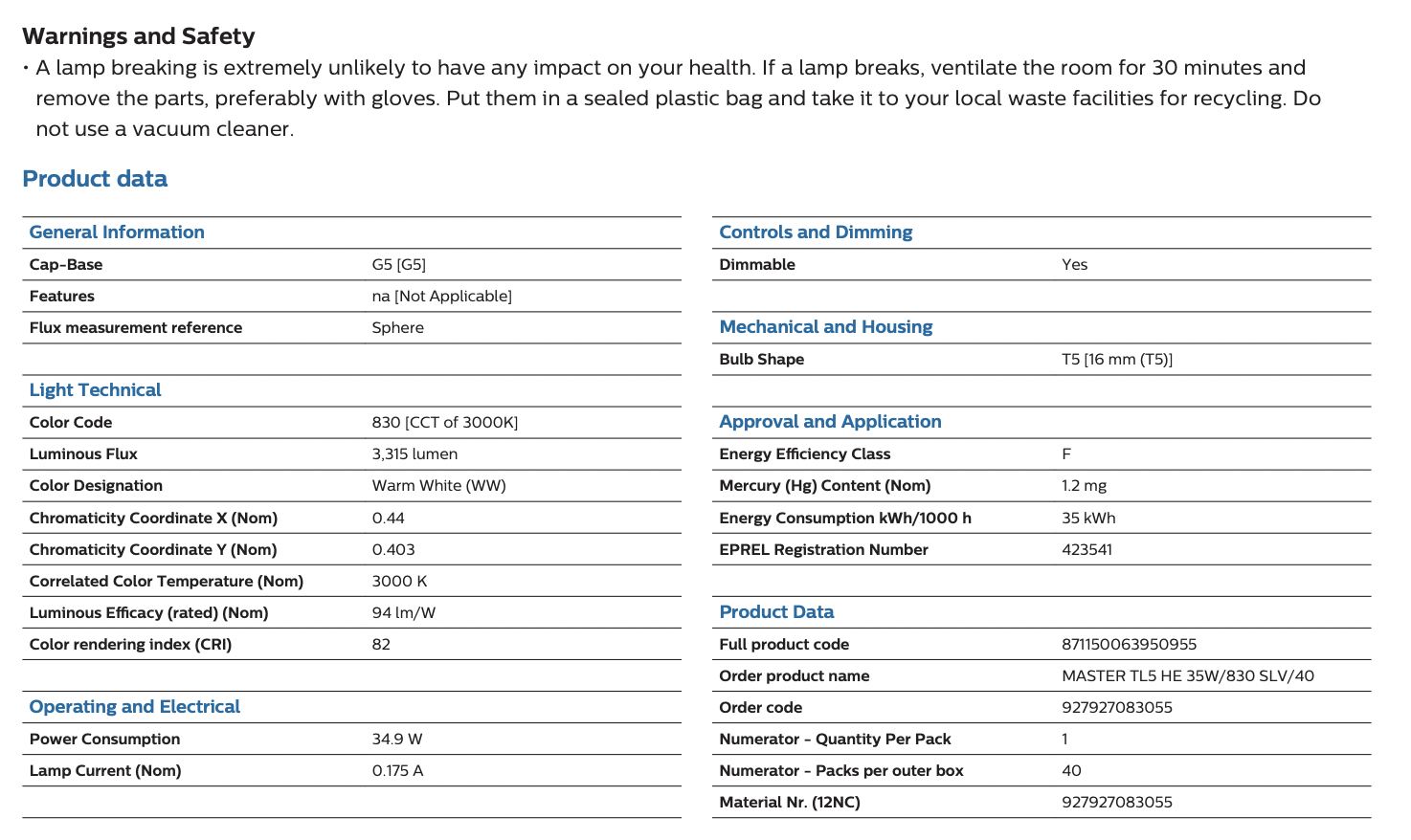Select the Color Code value 830
This screenshot has height=840, width=1411.
(444, 423)
